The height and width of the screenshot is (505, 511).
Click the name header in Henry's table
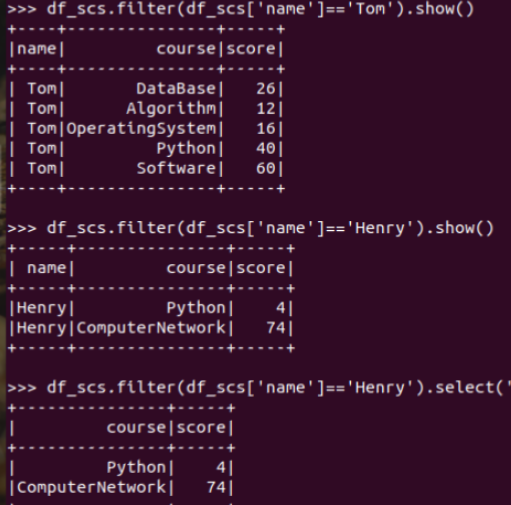46,268
